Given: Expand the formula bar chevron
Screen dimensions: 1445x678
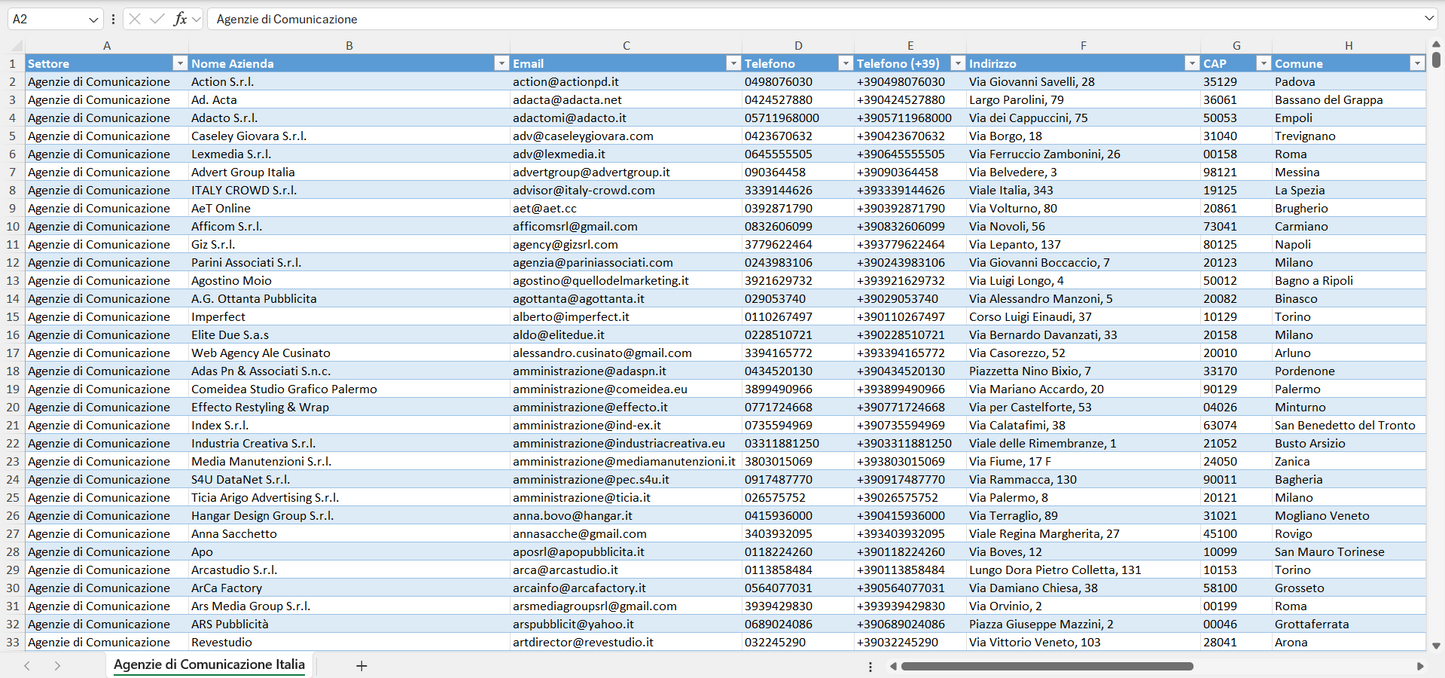Looking at the screenshot, I should [1429, 19].
